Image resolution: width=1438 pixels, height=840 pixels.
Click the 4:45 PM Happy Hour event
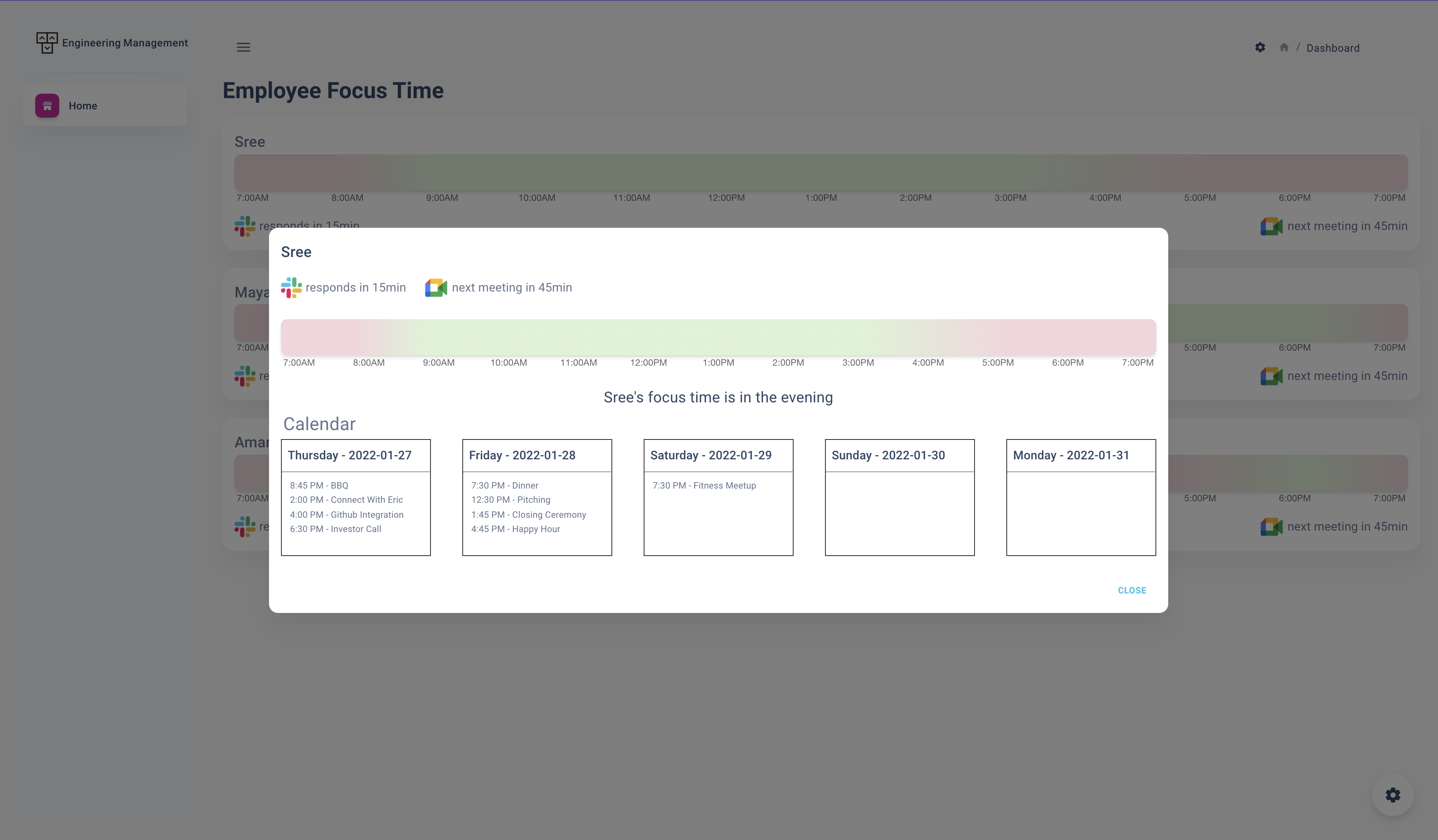click(515, 529)
